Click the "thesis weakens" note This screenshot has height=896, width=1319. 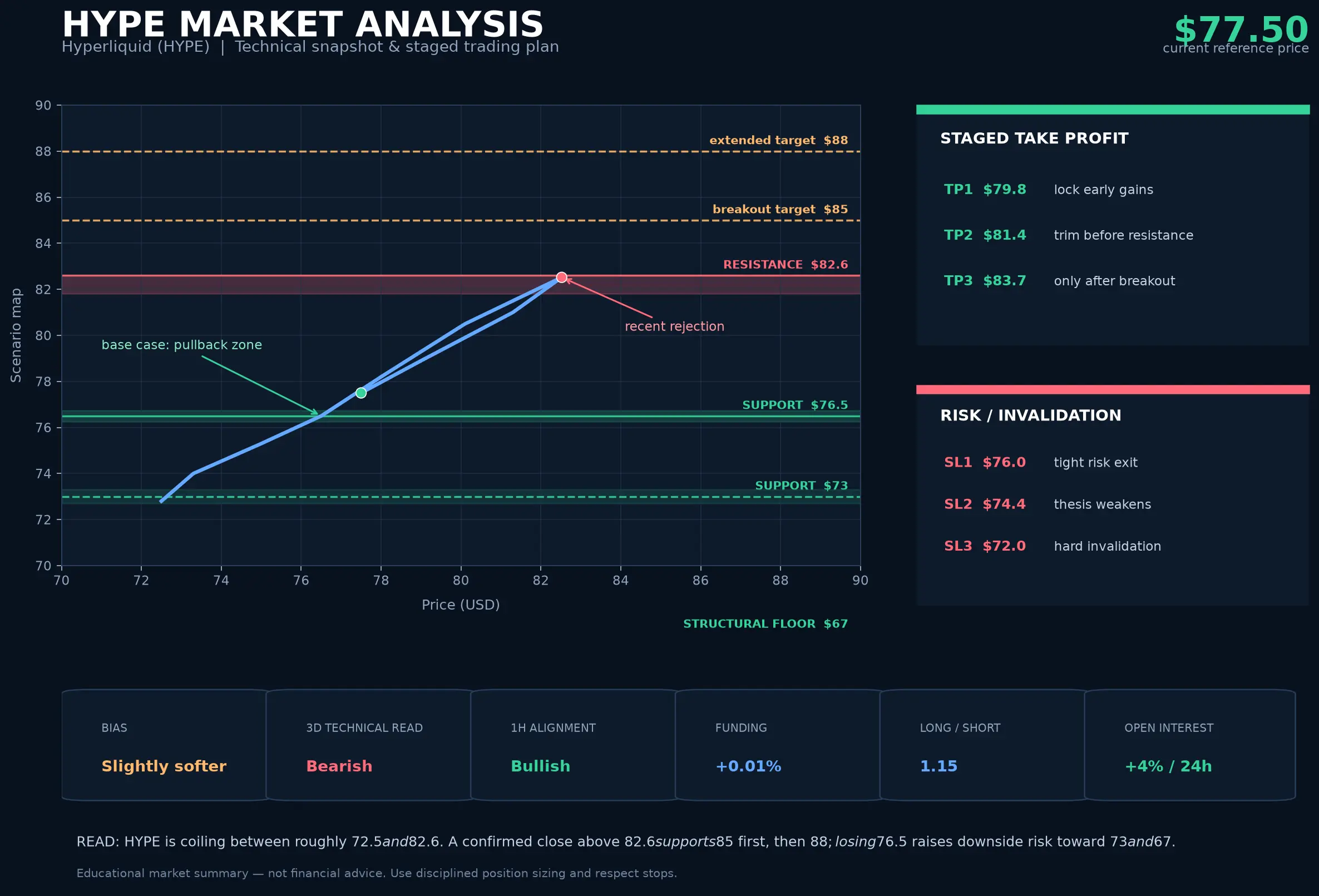[x=1103, y=504]
